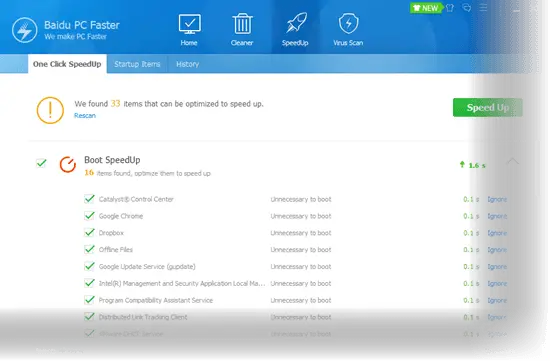Click the Boot SpeedUp heading
Image resolution: width=550 pixels, height=361 pixels.
(112, 160)
